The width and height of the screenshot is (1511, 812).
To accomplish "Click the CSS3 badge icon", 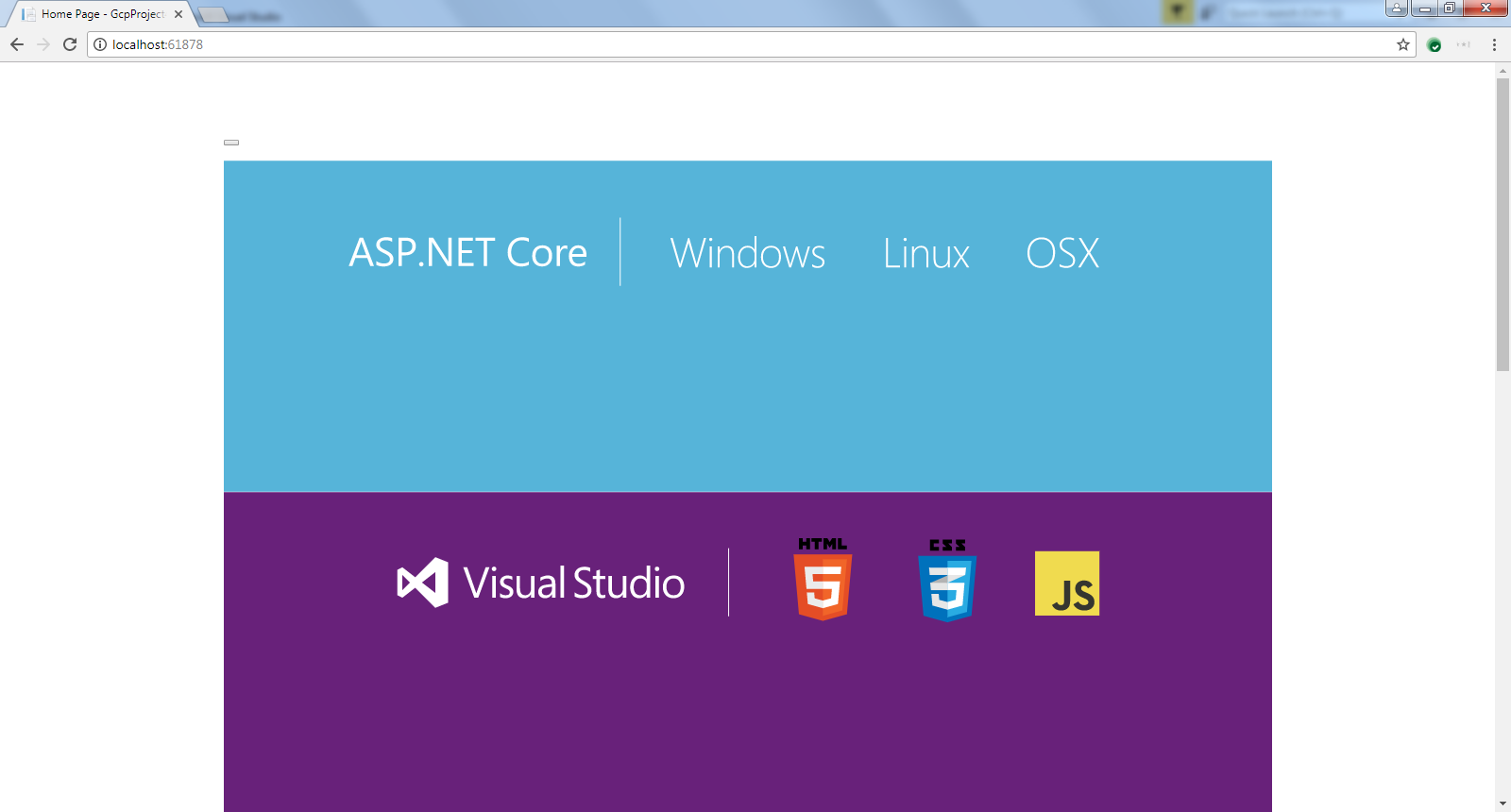I will tap(947, 580).
